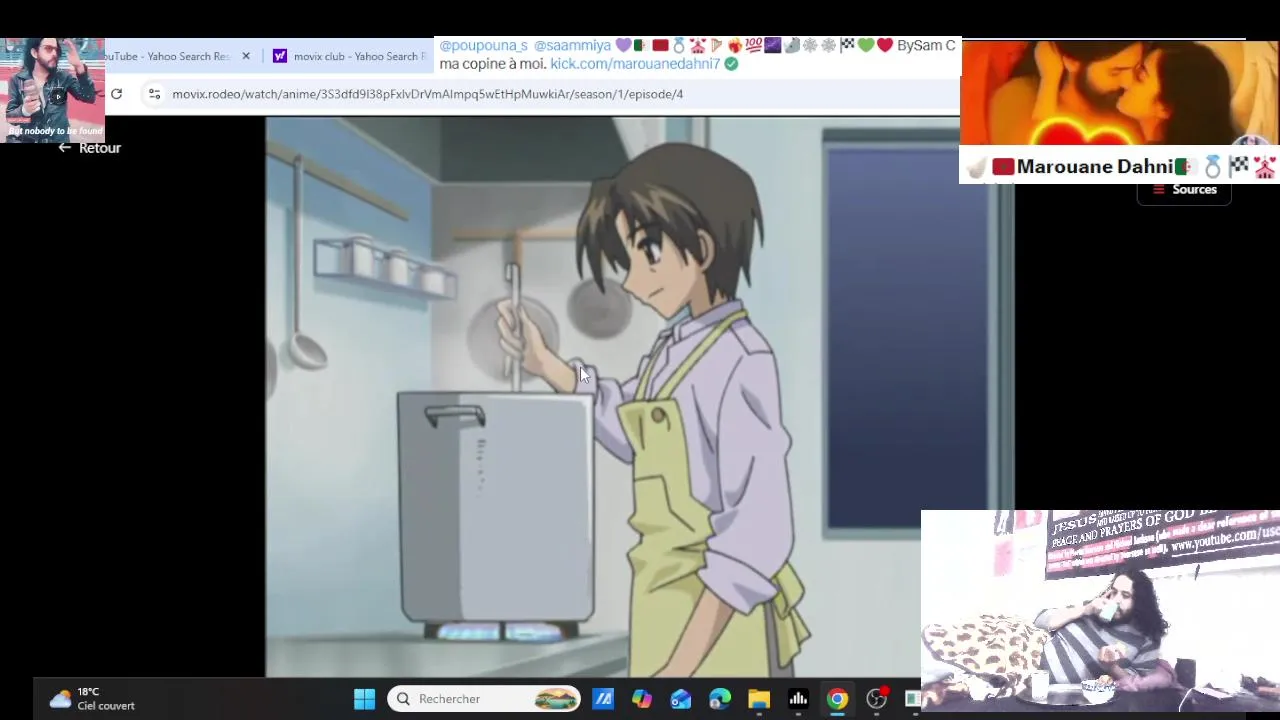Image resolution: width=1280 pixels, height=720 pixels.
Task: Reload the movix.rodeo page
Action: point(116,94)
